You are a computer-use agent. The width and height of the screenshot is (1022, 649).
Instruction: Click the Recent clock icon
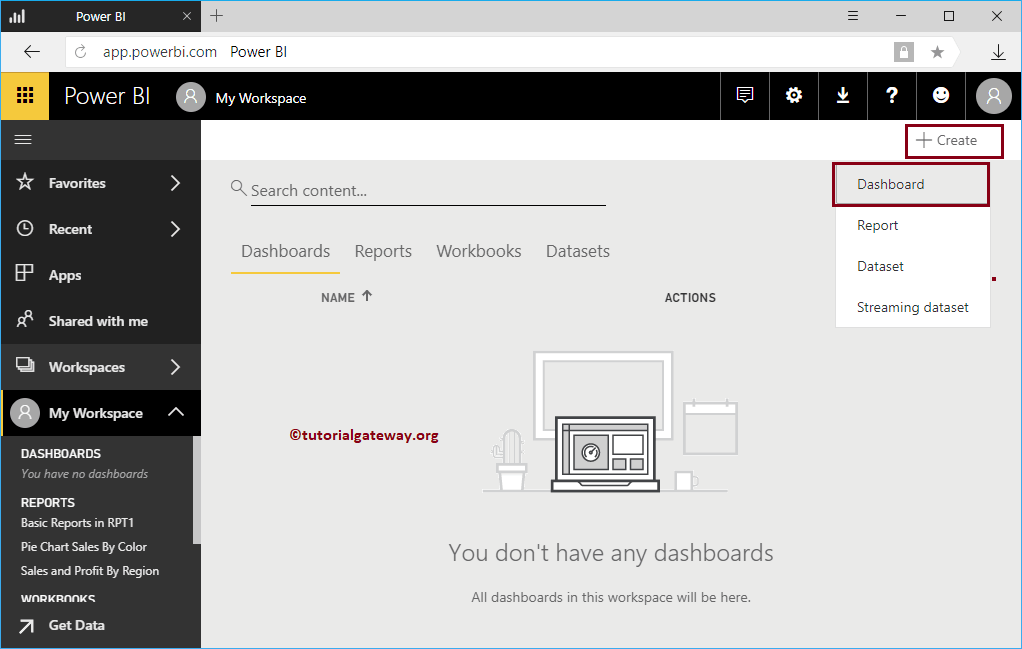coord(25,228)
